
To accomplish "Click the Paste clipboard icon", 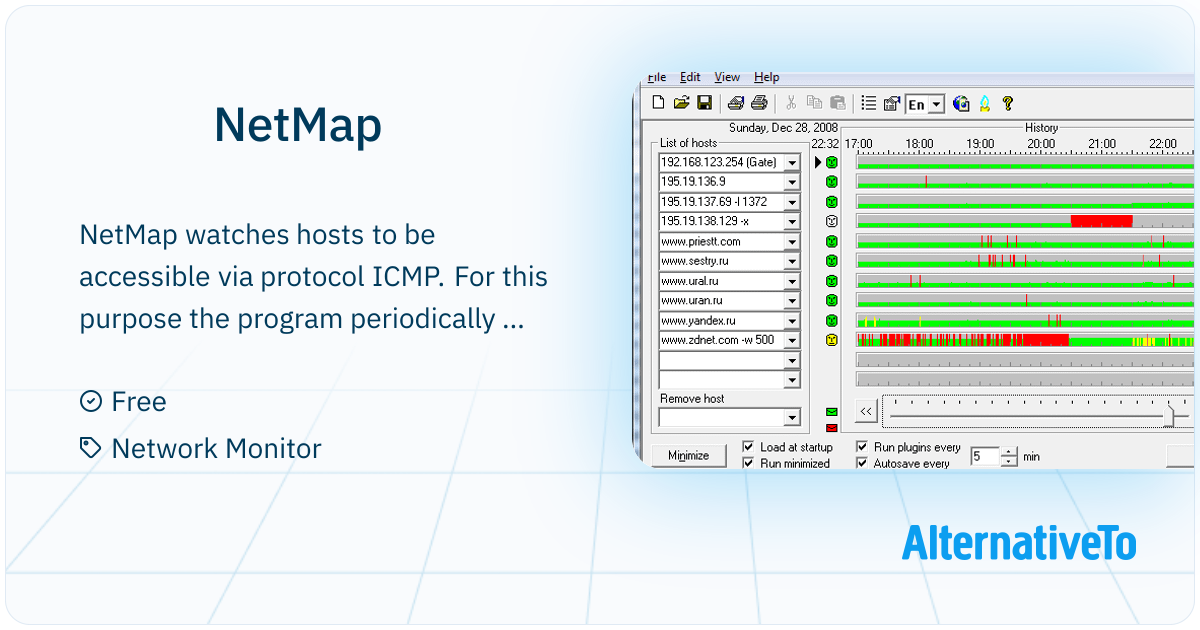I will click(838, 103).
